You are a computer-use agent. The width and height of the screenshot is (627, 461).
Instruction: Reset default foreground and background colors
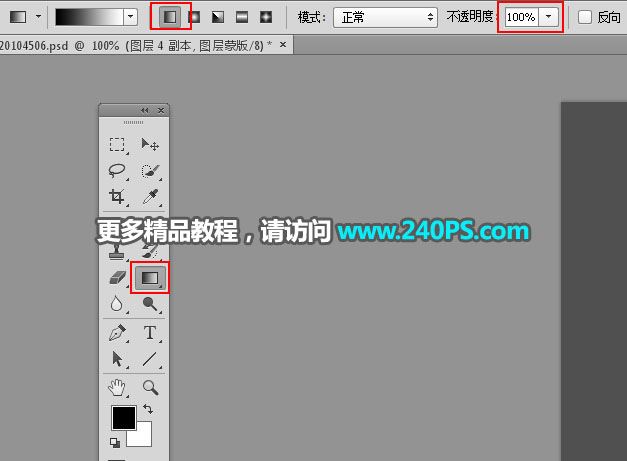(115, 442)
